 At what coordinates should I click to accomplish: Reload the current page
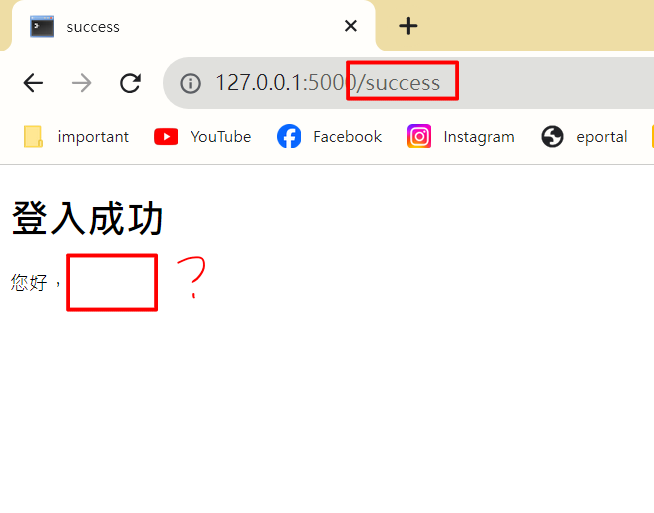(131, 83)
